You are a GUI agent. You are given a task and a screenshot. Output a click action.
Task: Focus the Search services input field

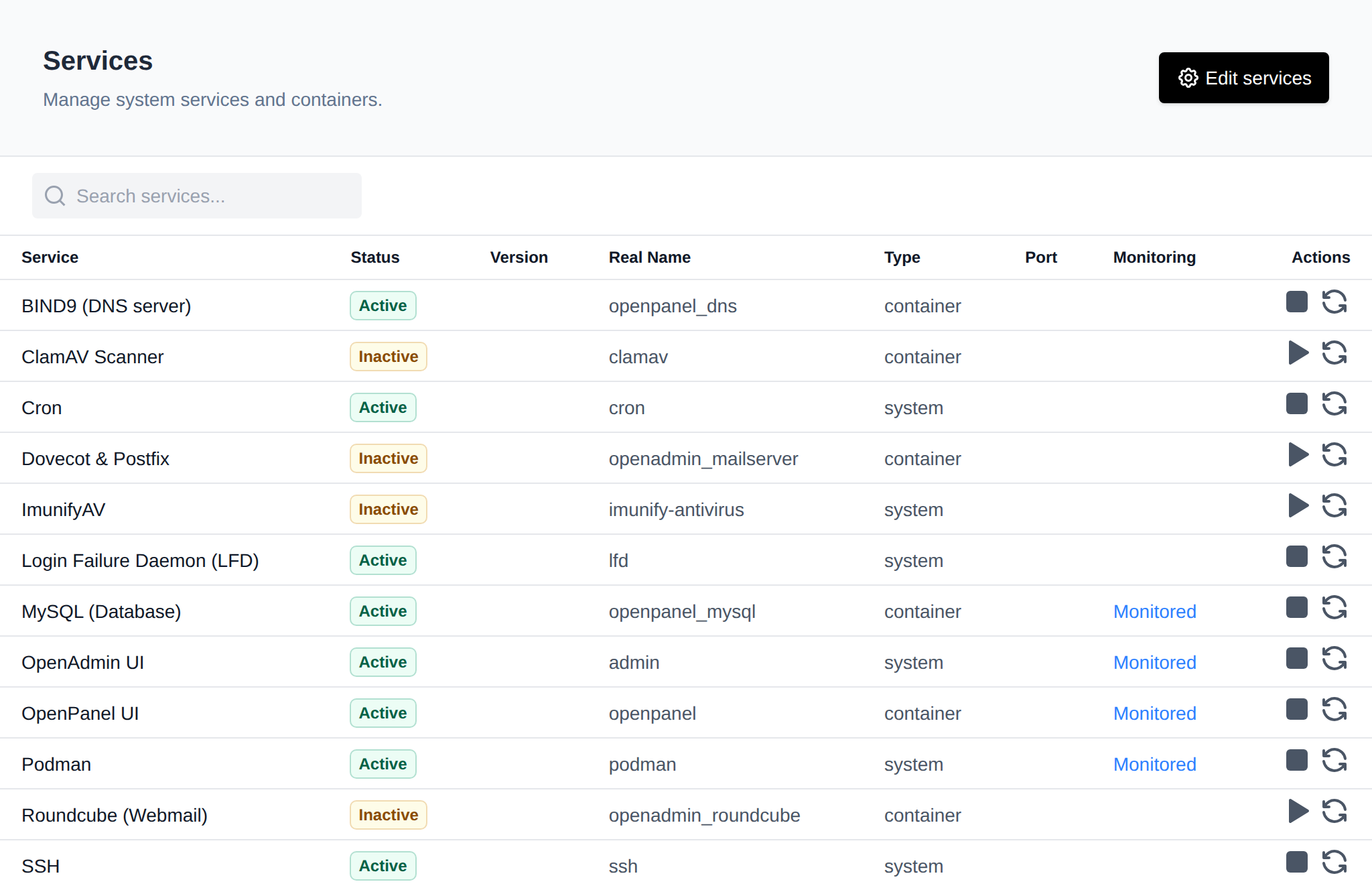coord(197,196)
